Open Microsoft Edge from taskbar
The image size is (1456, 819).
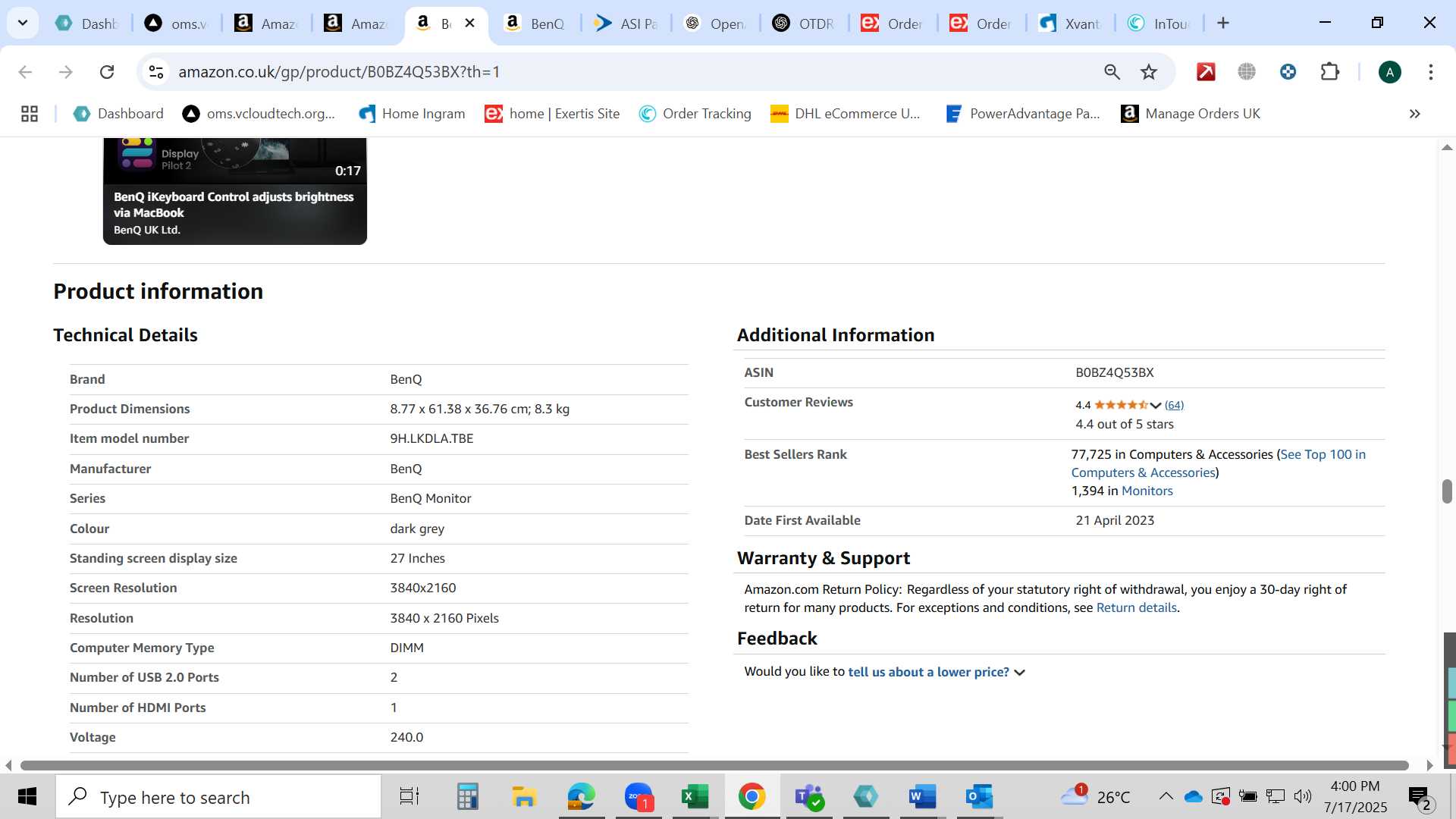click(582, 797)
